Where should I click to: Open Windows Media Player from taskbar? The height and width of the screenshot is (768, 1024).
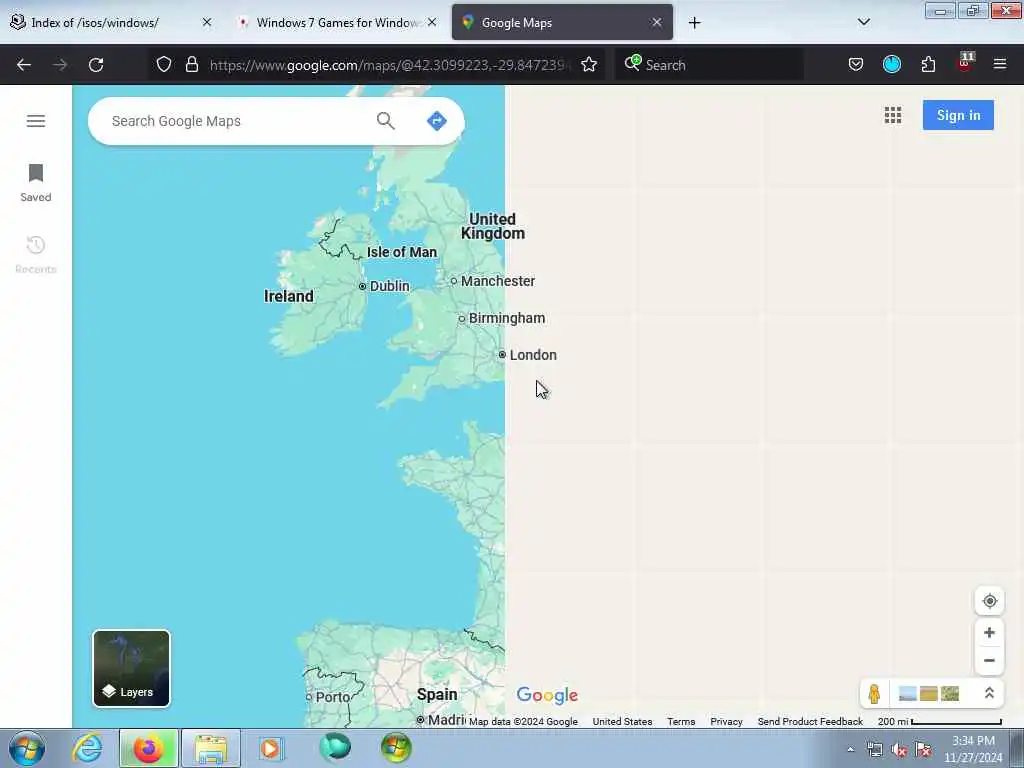[x=270, y=748]
